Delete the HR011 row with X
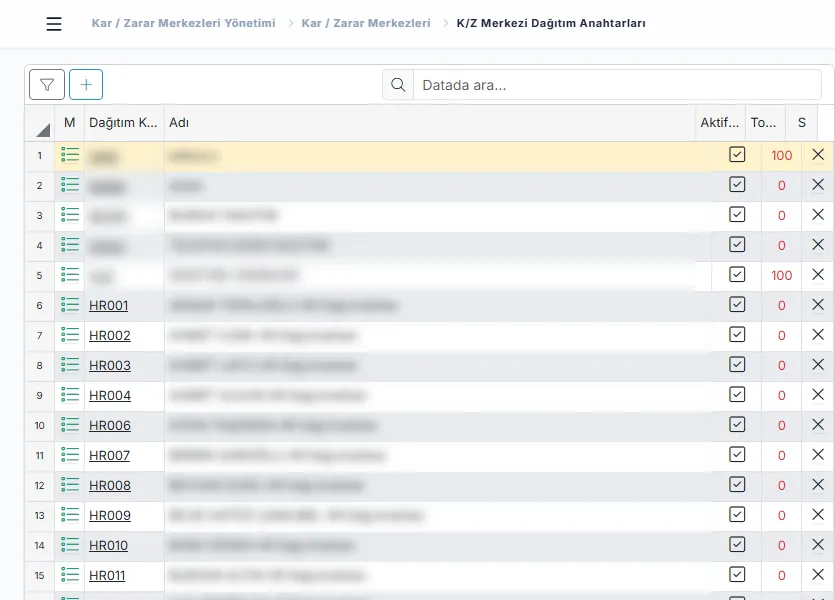 point(818,575)
